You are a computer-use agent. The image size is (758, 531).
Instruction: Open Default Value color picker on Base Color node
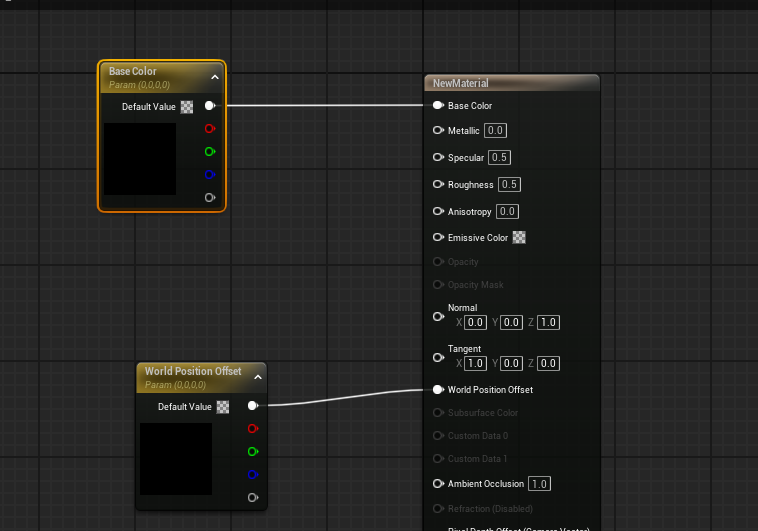187,107
